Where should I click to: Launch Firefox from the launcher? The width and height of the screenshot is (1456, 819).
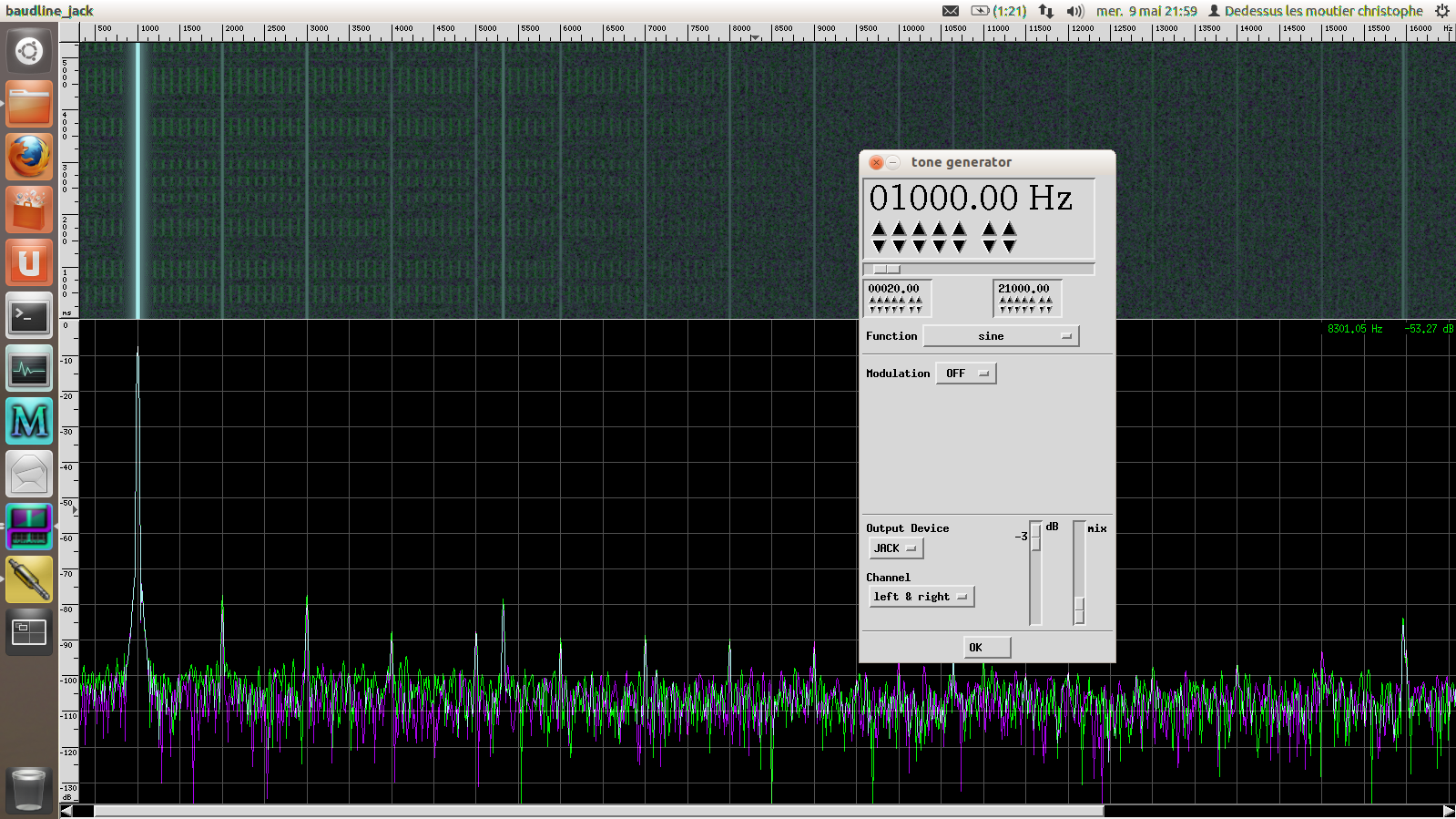coord(29,157)
